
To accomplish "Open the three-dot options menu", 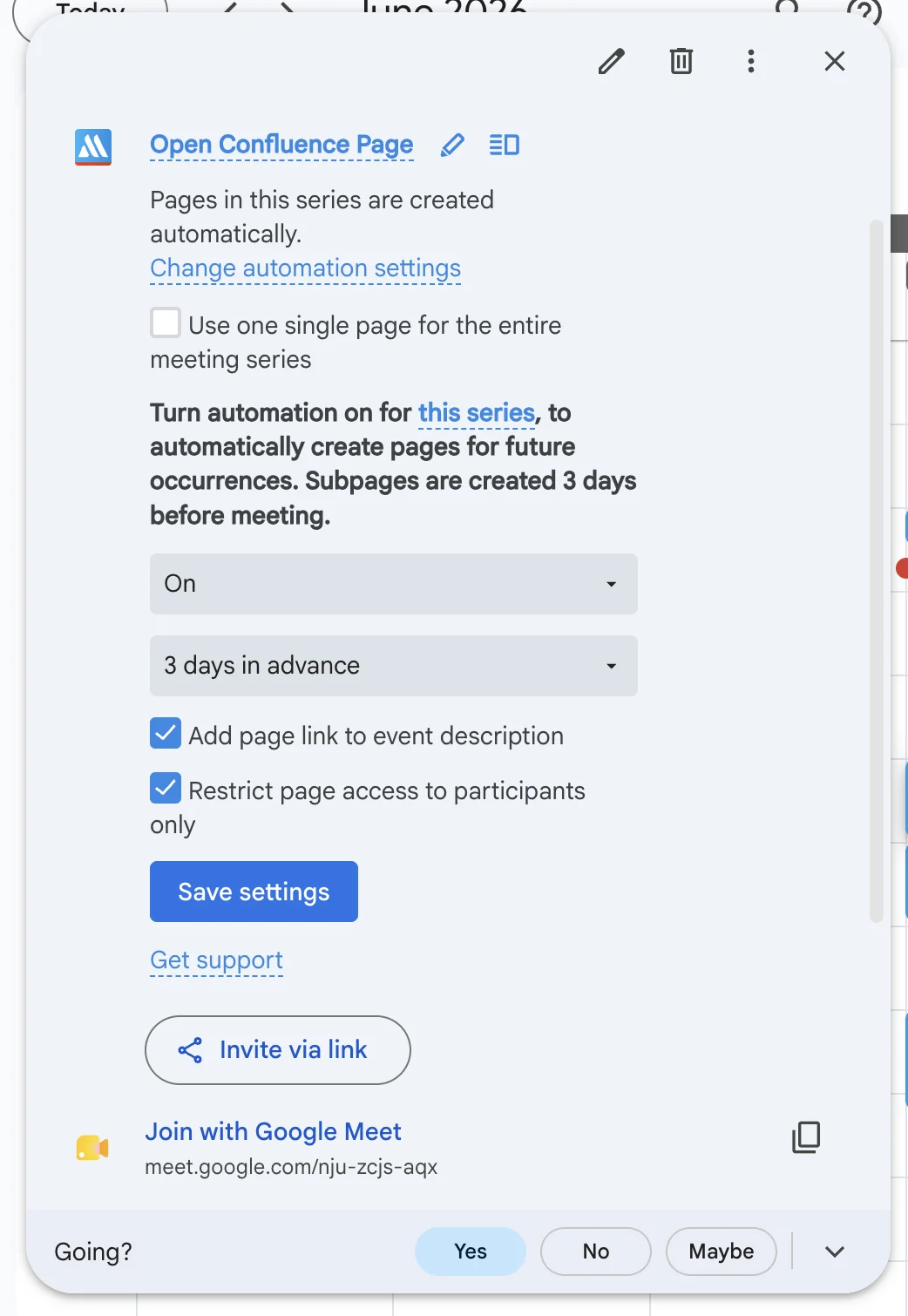I will coord(750,61).
